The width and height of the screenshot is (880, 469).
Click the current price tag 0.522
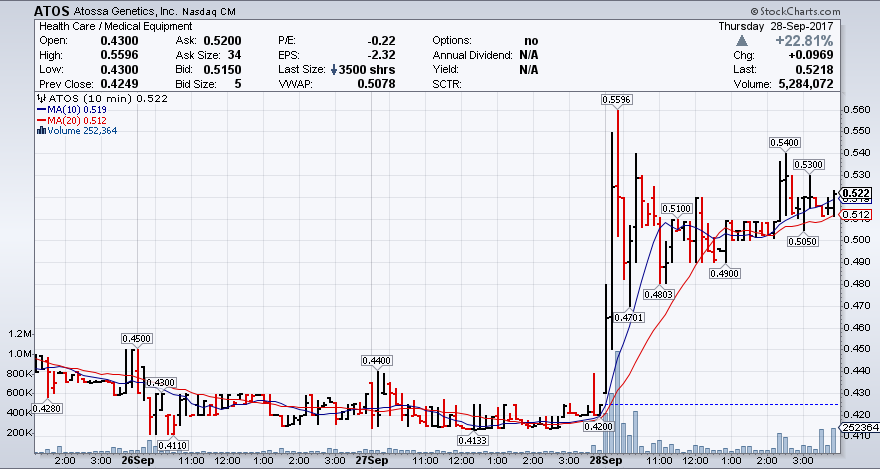tap(855, 194)
